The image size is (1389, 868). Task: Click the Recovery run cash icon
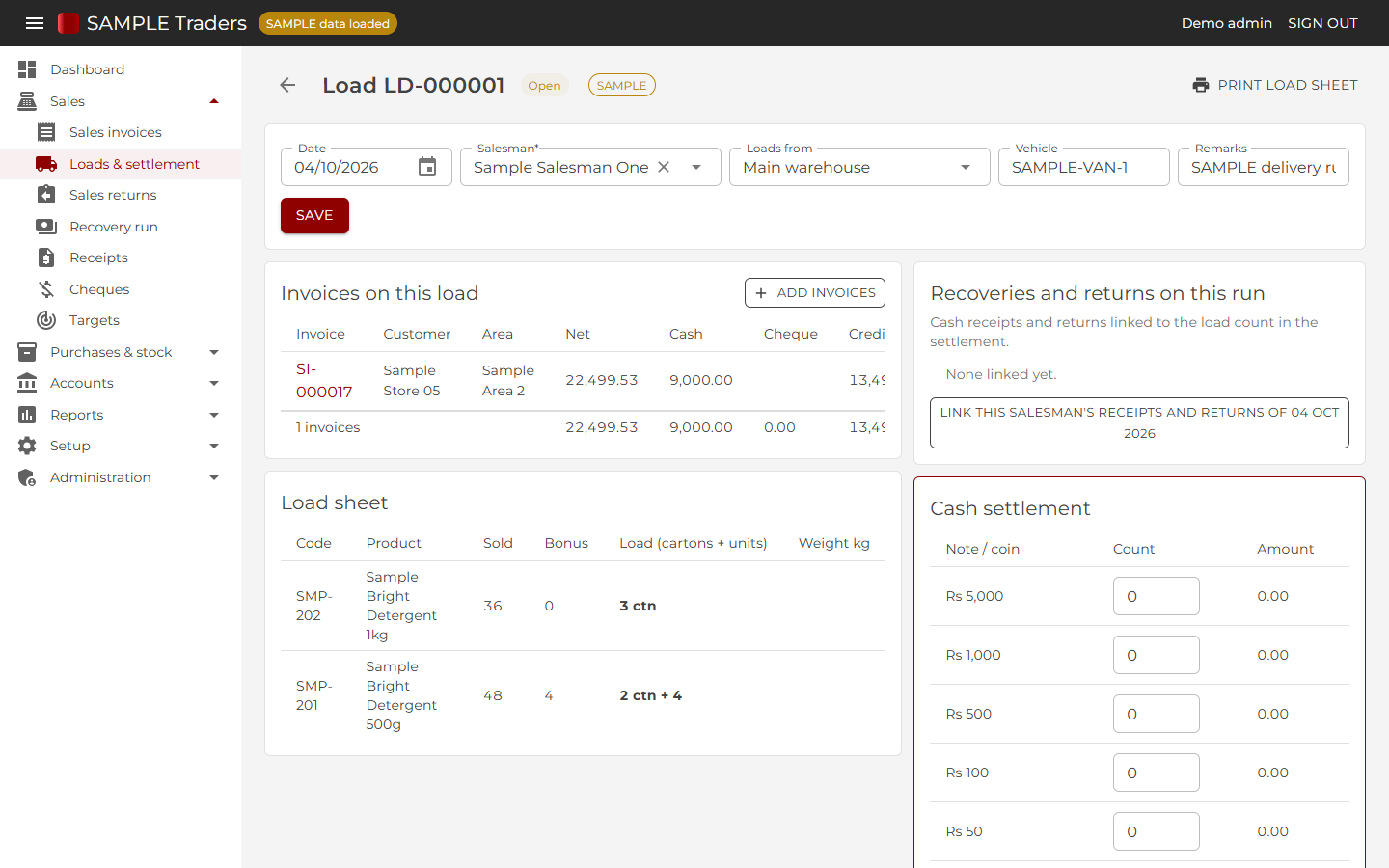pos(46,227)
